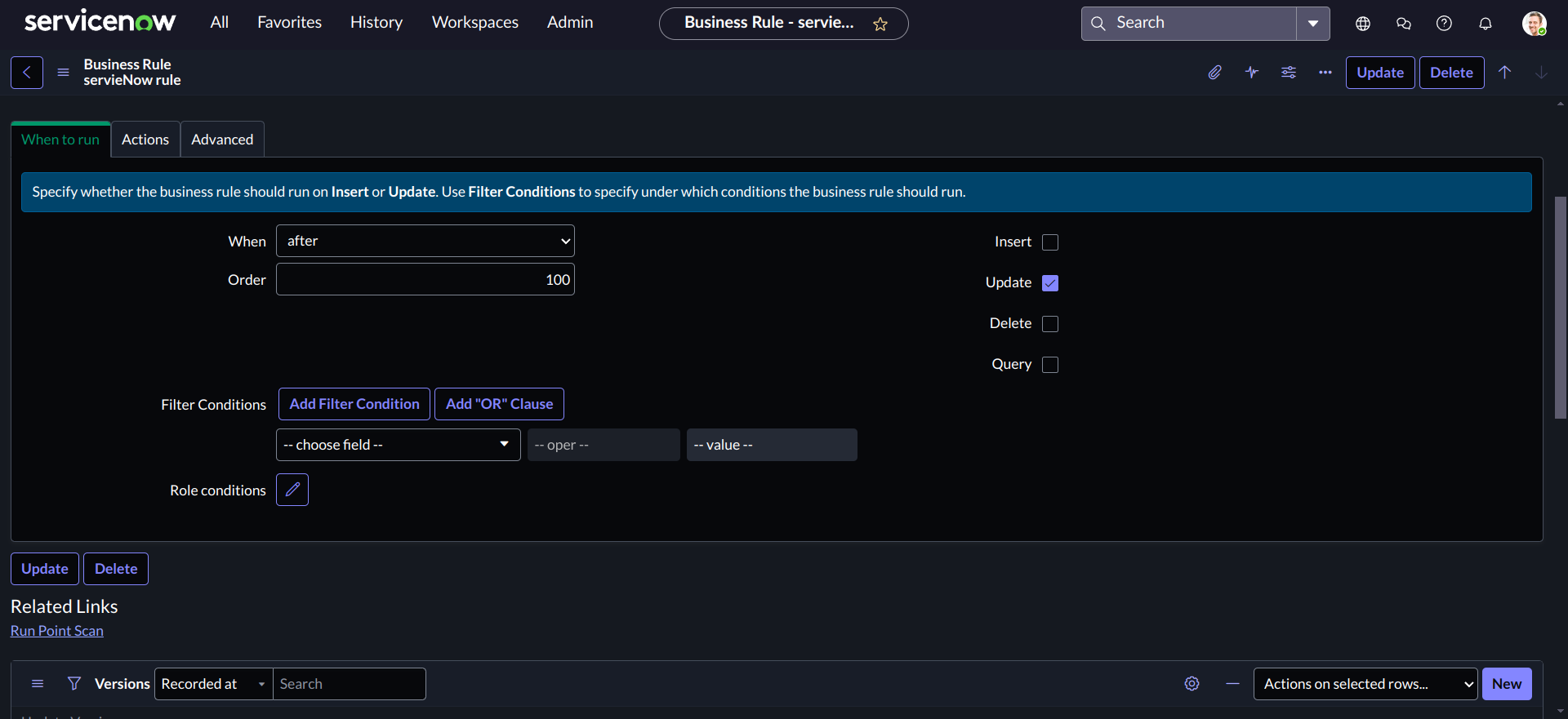
Task: Open more options ellipsis in form header
Action: [1325, 73]
